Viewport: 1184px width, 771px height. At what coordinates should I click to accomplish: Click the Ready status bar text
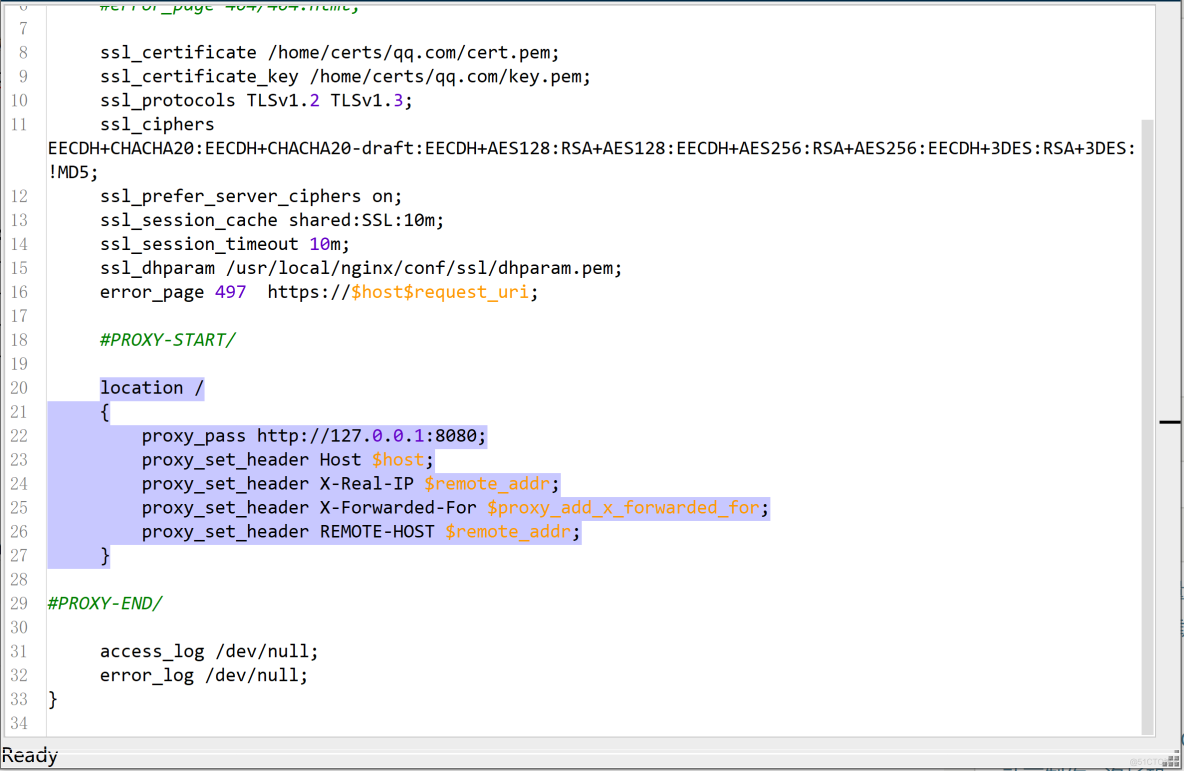[x=29, y=755]
